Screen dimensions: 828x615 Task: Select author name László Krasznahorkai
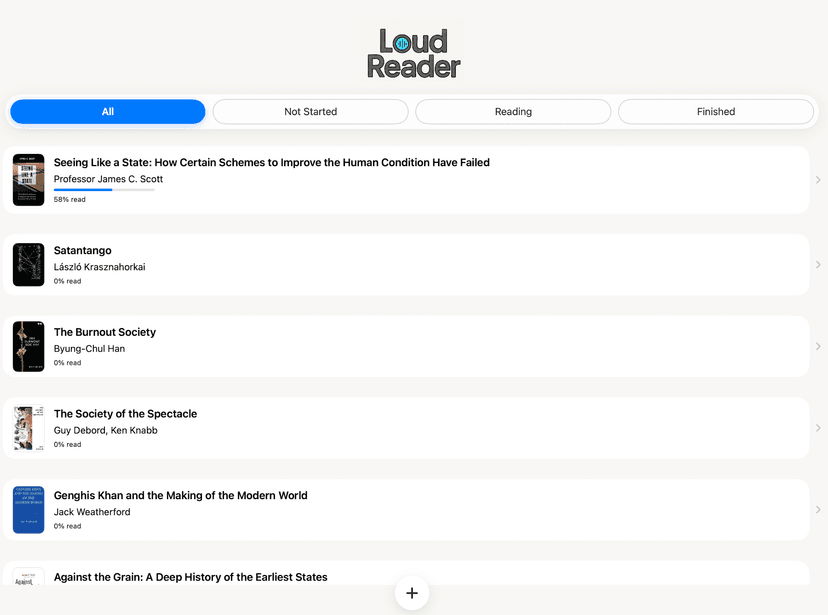(x=99, y=267)
